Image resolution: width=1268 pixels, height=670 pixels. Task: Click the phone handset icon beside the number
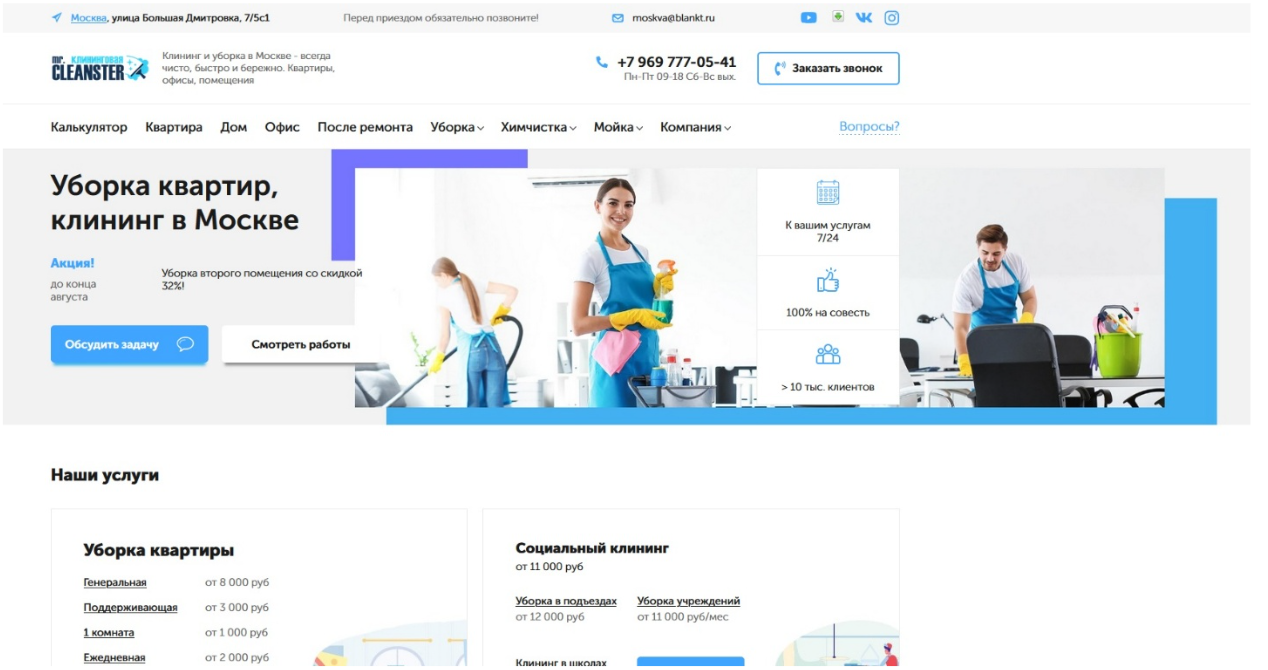coord(602,62)
